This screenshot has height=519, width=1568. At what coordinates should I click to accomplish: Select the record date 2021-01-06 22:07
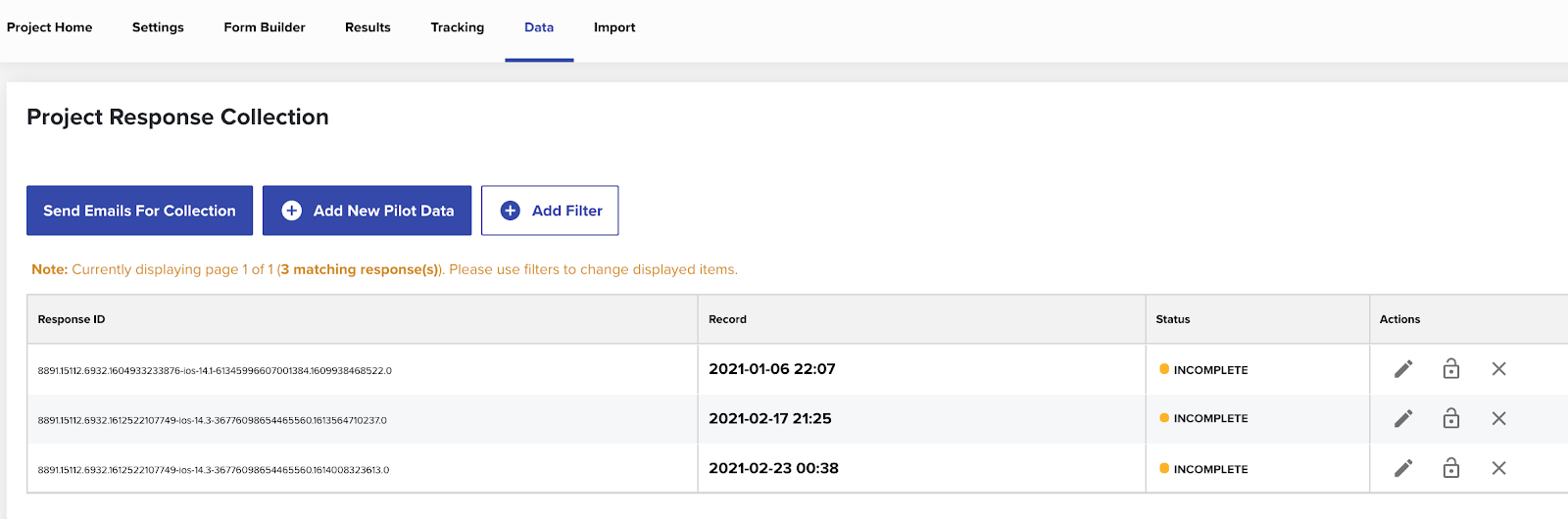click(772, 369)
